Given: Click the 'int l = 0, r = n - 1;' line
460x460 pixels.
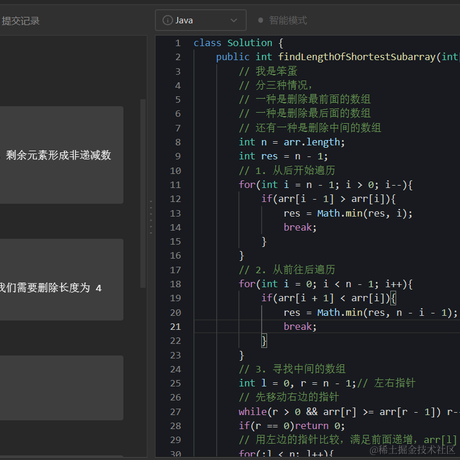Looking at the screenshot, I should 297,383.
